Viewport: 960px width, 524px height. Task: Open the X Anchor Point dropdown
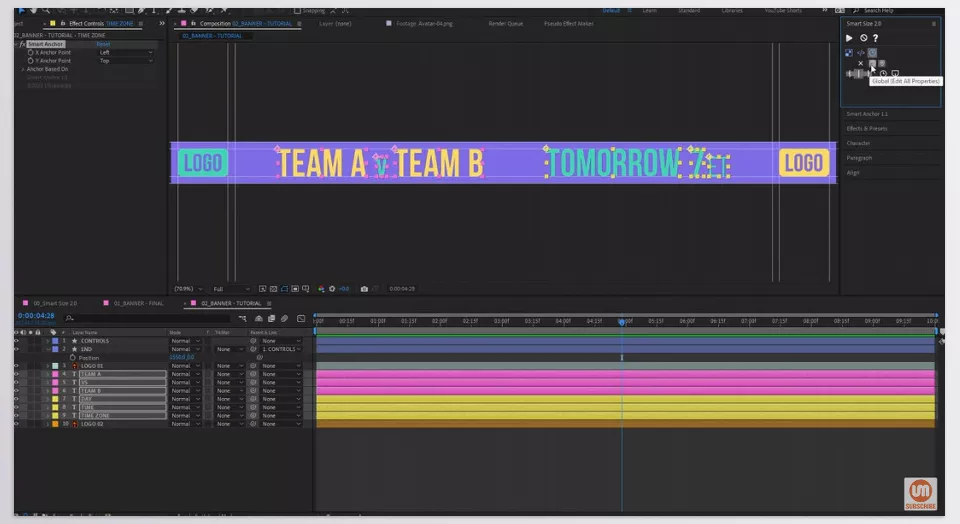125,52
